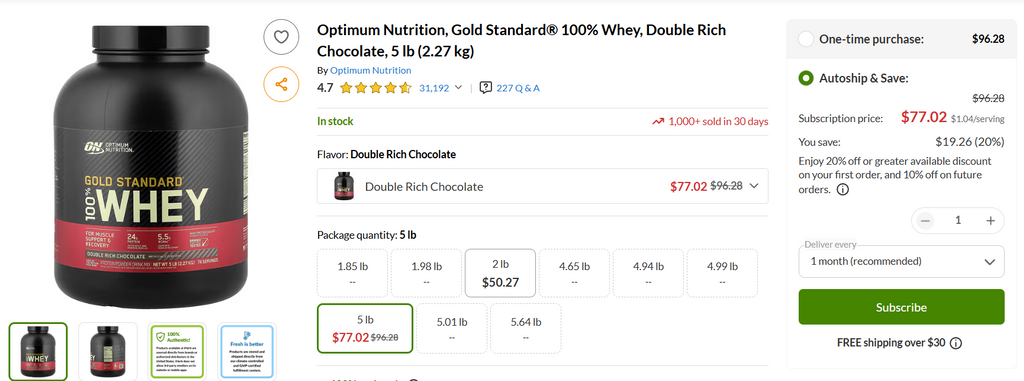Add product to wishlist with heart icon
The height and width of the screenshot is (381, 1024).
(x=281, y=37)
